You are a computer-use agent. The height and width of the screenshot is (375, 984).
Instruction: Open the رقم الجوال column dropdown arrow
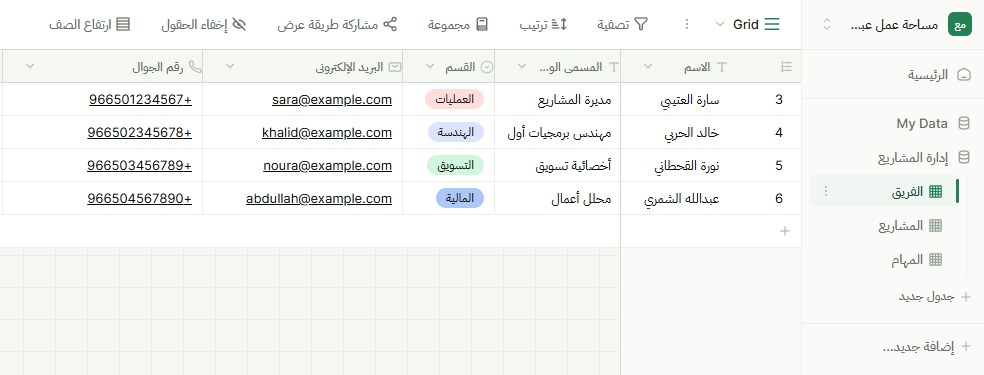pos(29,66)
